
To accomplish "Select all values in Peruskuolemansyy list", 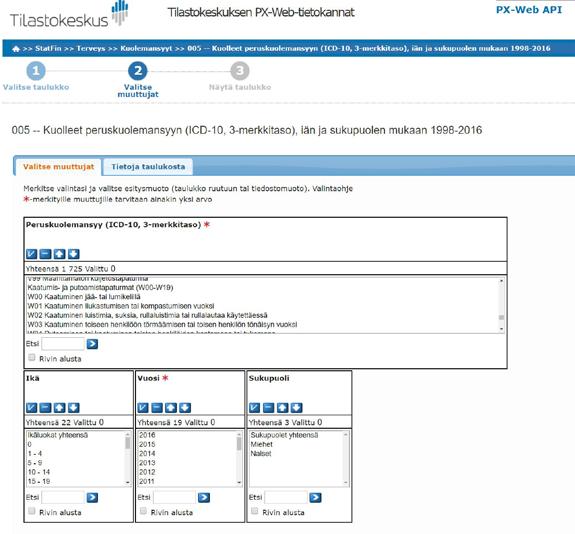I will 32,254.
